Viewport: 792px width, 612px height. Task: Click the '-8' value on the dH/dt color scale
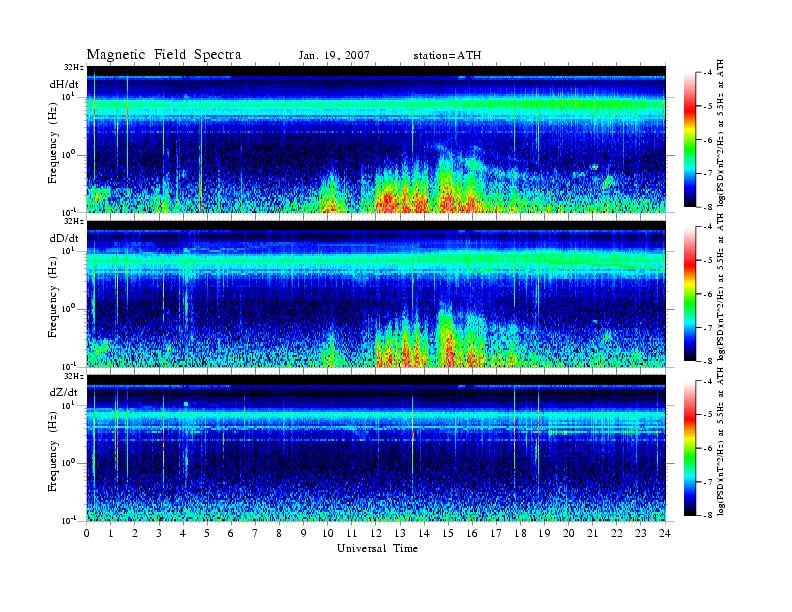pyautogui.click(x=708, y=207)
